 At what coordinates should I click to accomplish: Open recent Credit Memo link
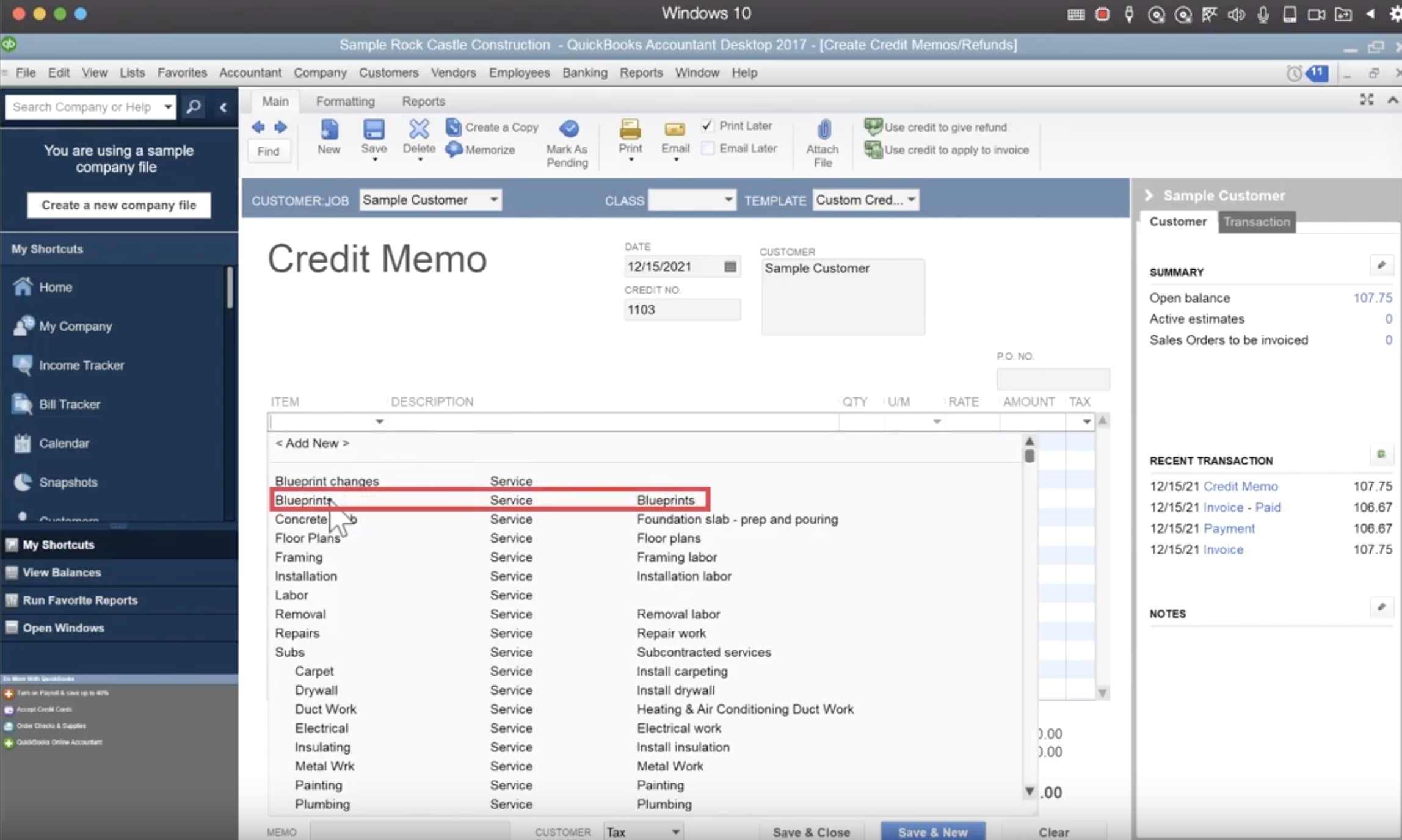point(1240,487)
